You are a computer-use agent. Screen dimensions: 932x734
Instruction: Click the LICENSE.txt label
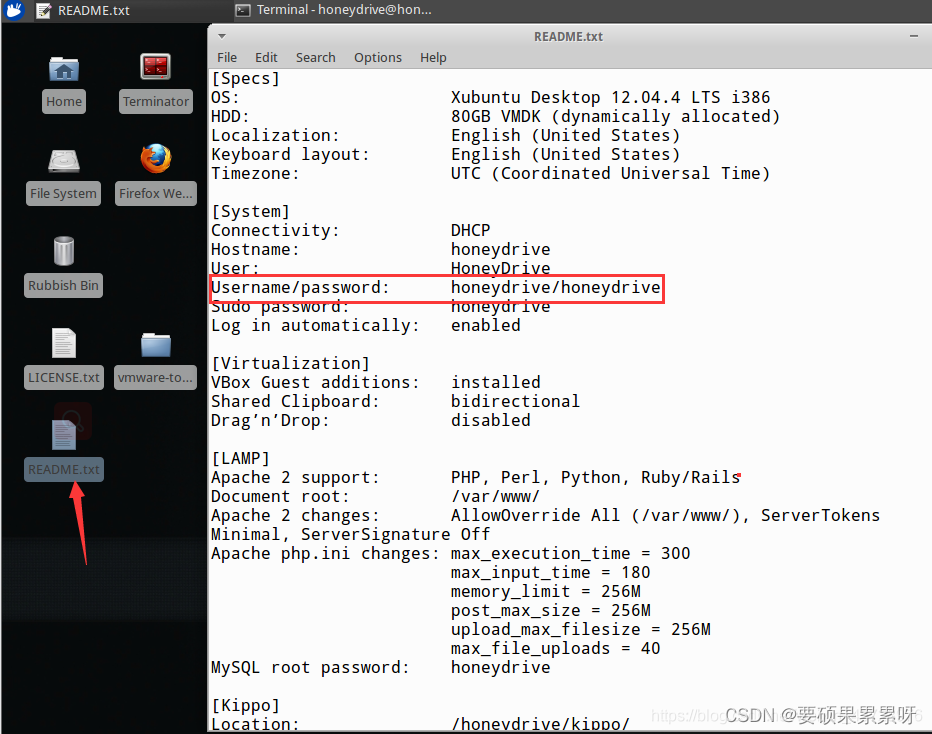point(64,378)
